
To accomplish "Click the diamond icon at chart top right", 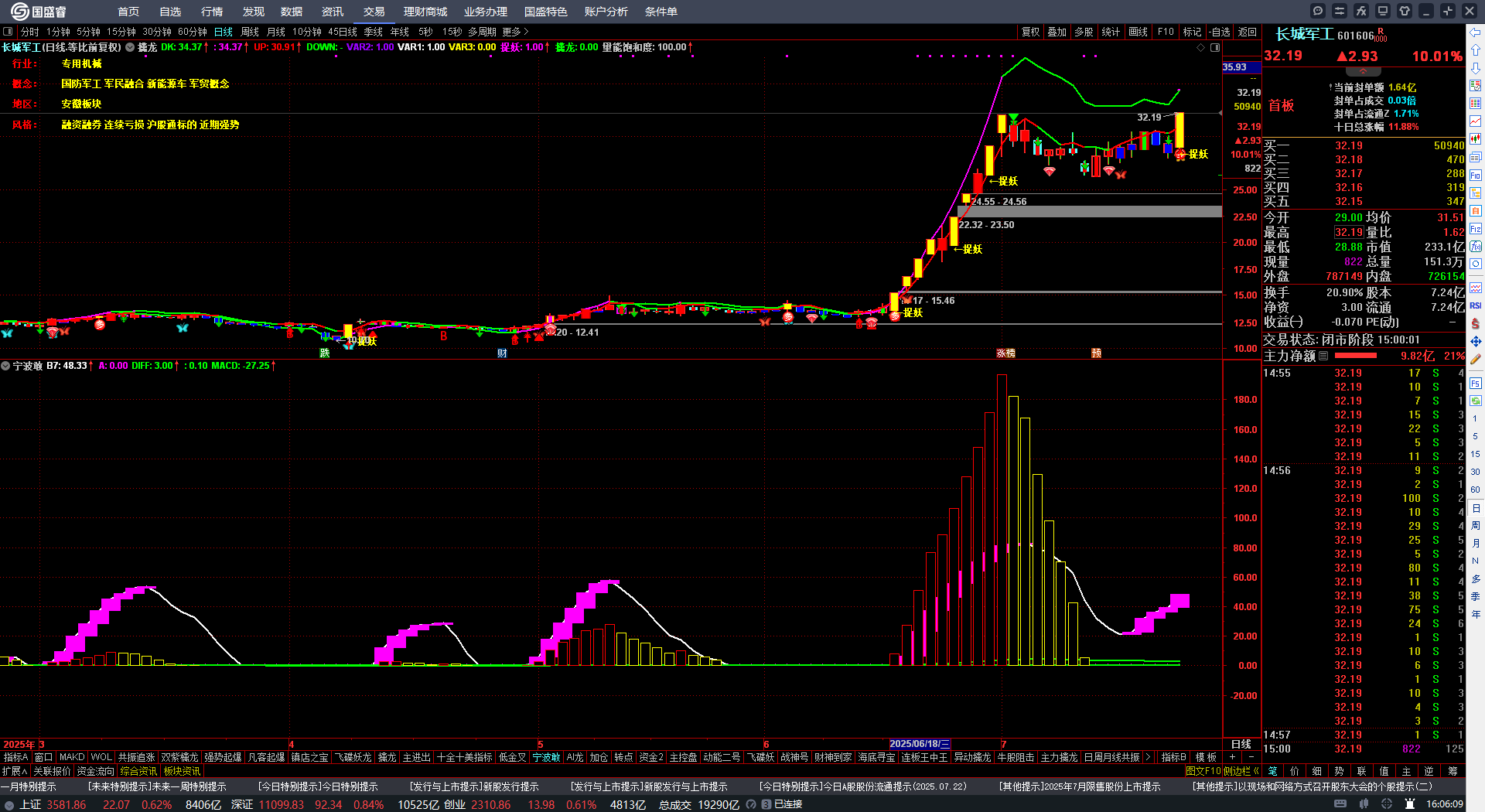I will (x=1200, y=47).
